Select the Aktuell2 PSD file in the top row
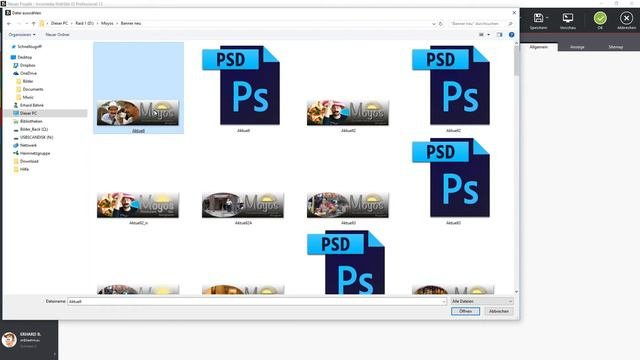The height and width of the screenshot is (360, 640). 453,85
